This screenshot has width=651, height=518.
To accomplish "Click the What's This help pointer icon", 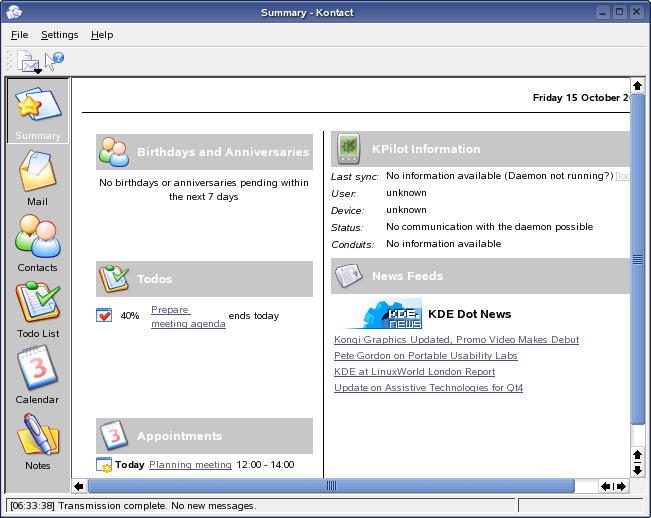I will point(55,61).
